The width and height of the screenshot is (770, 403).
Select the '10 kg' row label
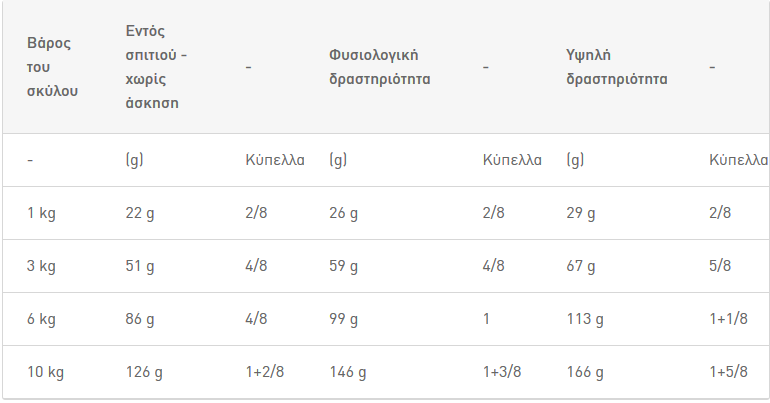click(x=45, y=372)
